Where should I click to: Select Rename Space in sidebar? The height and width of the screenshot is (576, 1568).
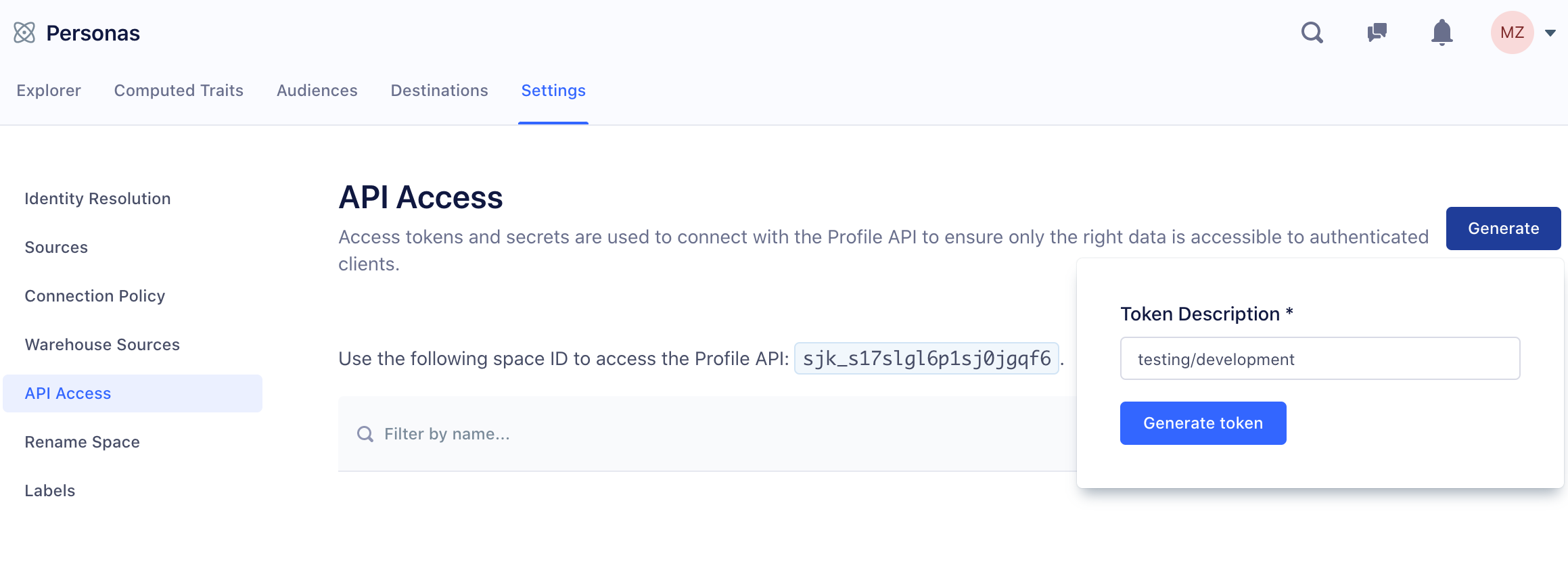[83, 442]
